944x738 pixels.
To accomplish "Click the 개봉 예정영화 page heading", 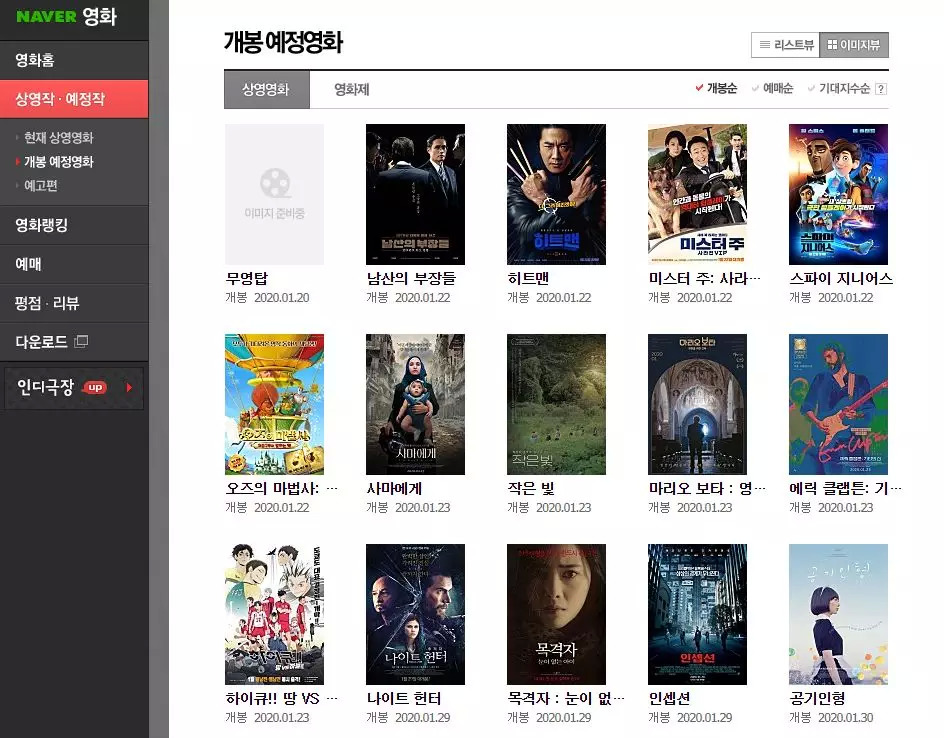I will click(284, 42).
